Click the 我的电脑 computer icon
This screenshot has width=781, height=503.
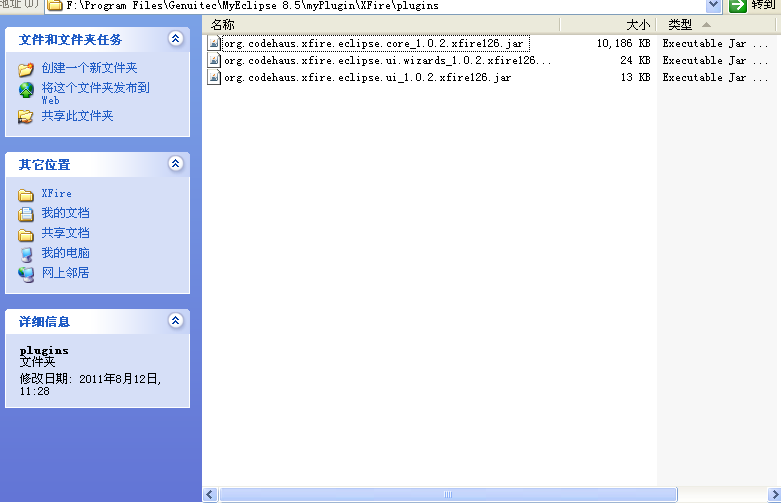click(26, 254)
